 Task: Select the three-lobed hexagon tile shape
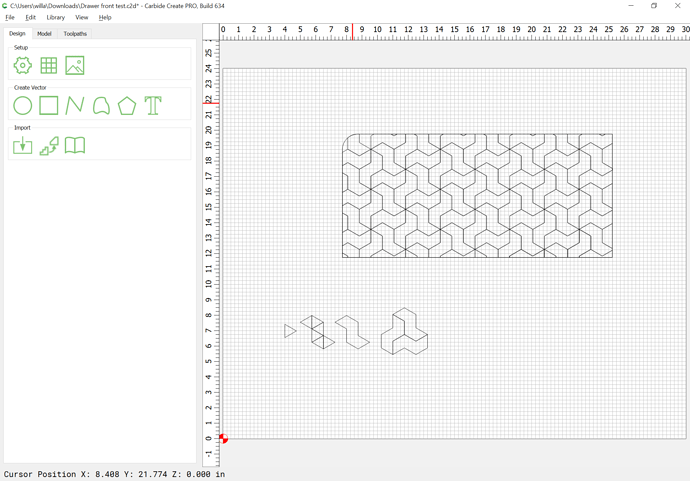click(x=404, y=331)
